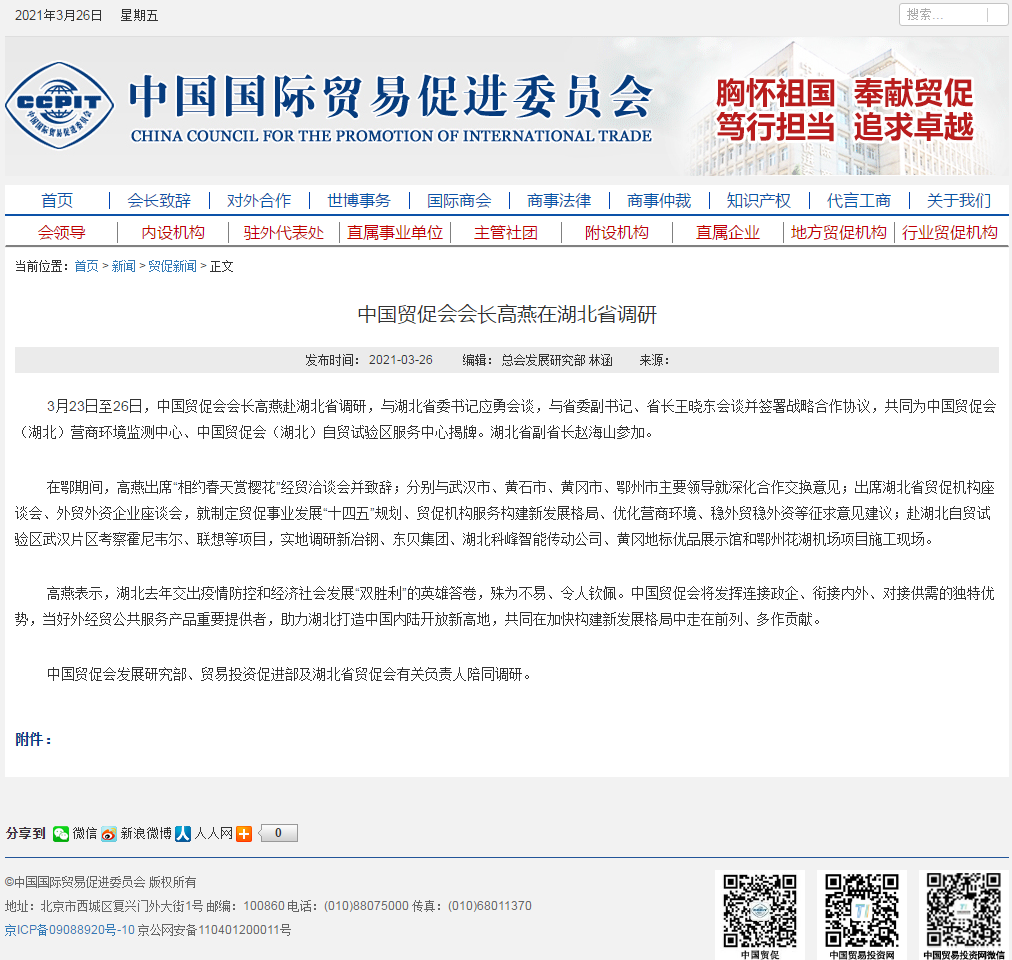Click the 中国贸易投资网 QR code

(861, 909)
